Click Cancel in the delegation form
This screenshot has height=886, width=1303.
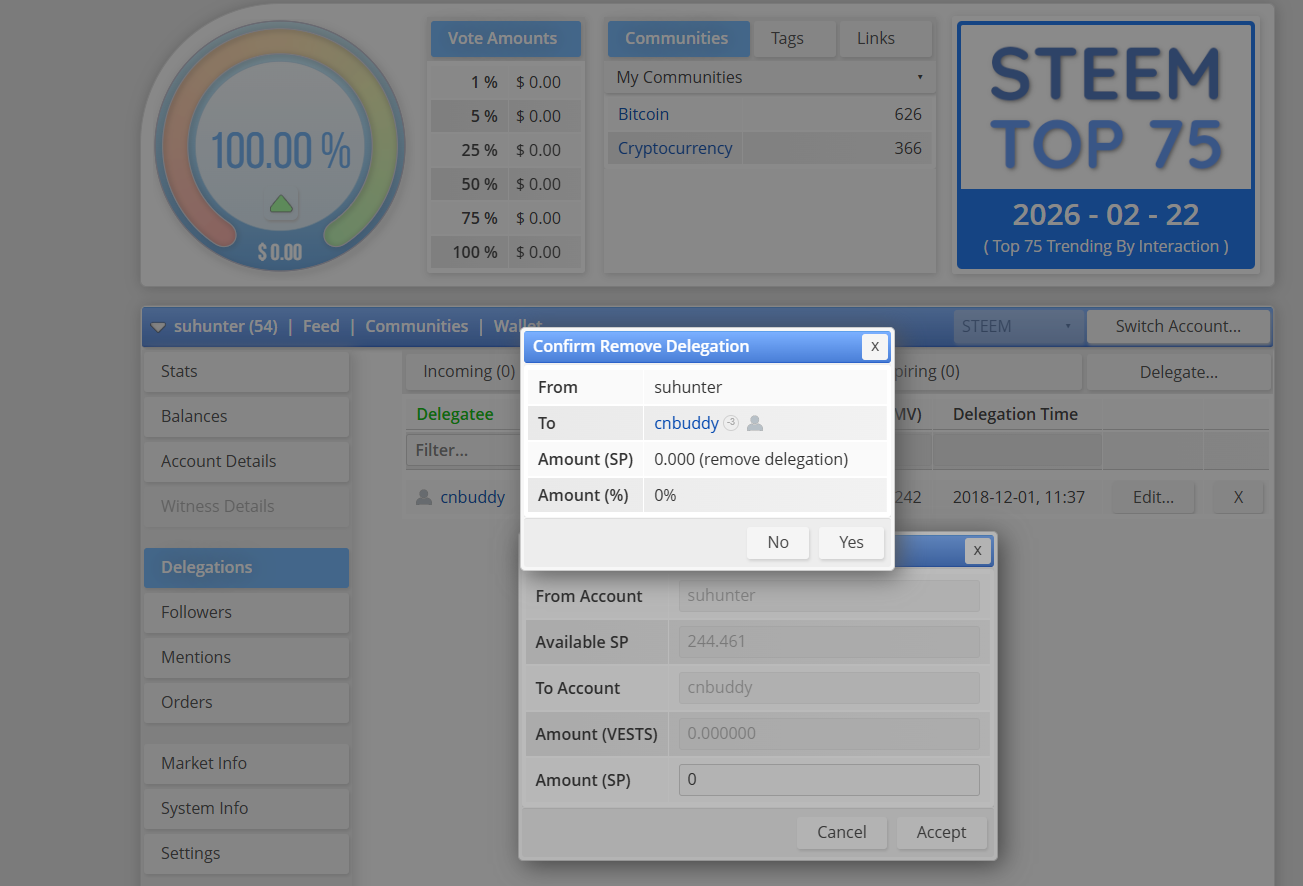(842, 832)
